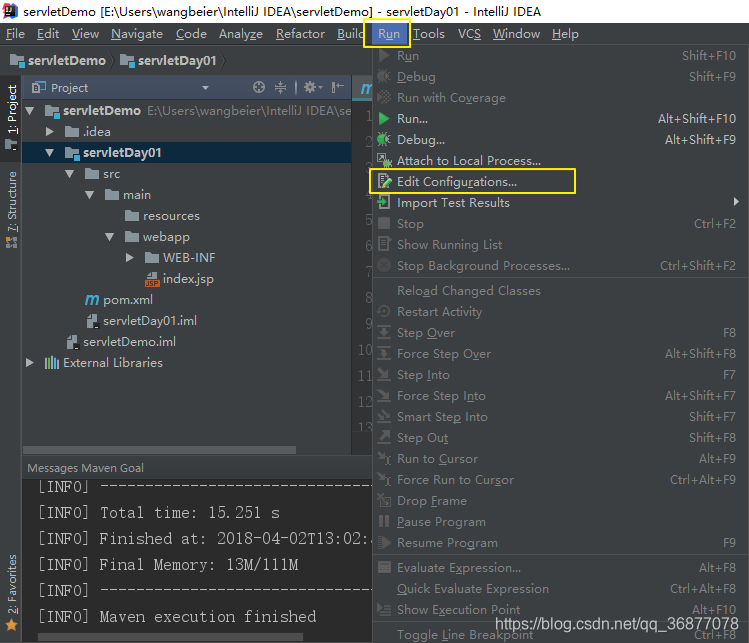
Task: Click the green Run... play icon
Action: [x=384, y=118]
